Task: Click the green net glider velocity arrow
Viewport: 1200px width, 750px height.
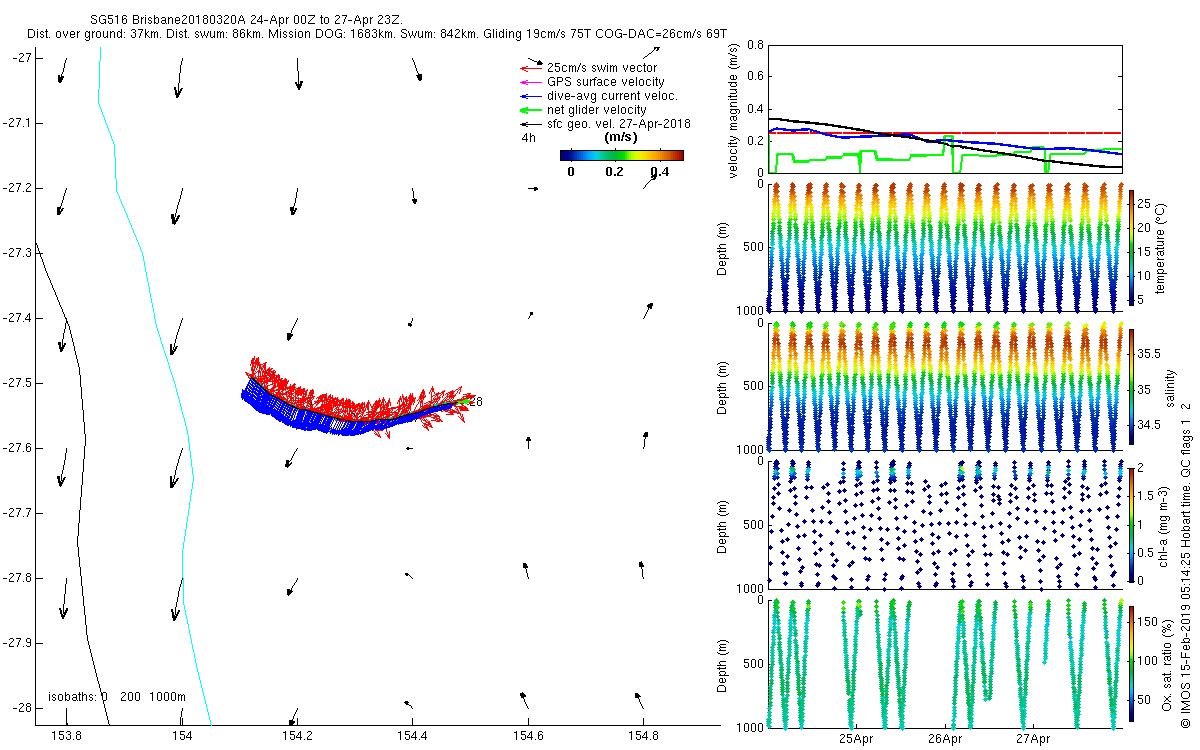Action: 530,110
